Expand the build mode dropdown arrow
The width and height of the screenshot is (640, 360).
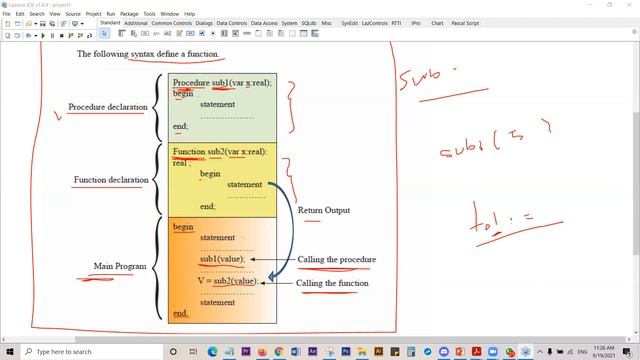pyautogui.click(x=36, y=36)
